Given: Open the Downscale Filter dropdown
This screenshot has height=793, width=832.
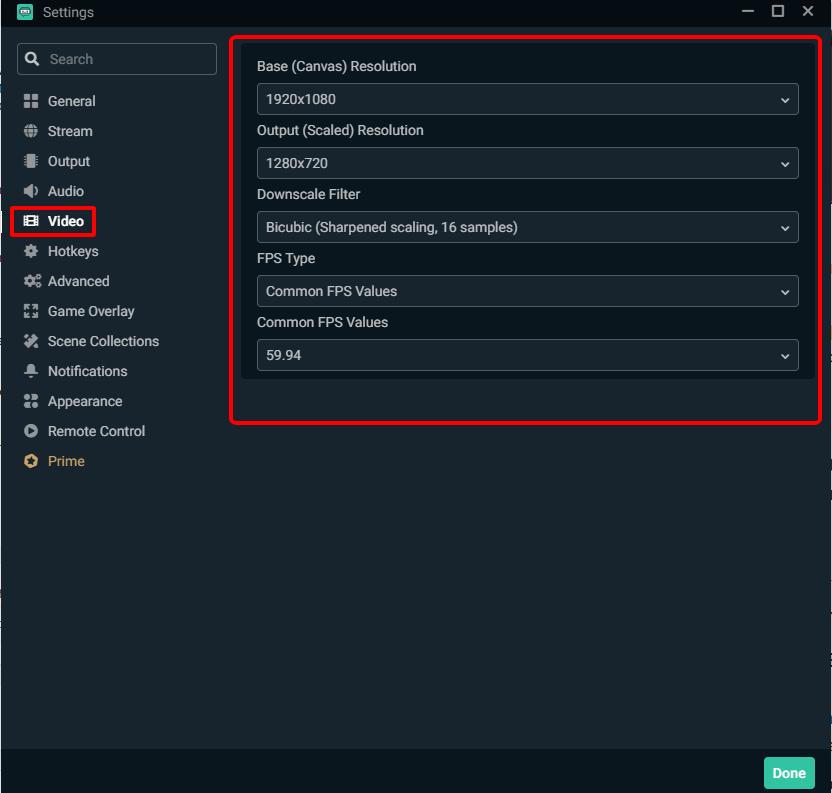Looking at the screenshot, I should tap(527, 227).
